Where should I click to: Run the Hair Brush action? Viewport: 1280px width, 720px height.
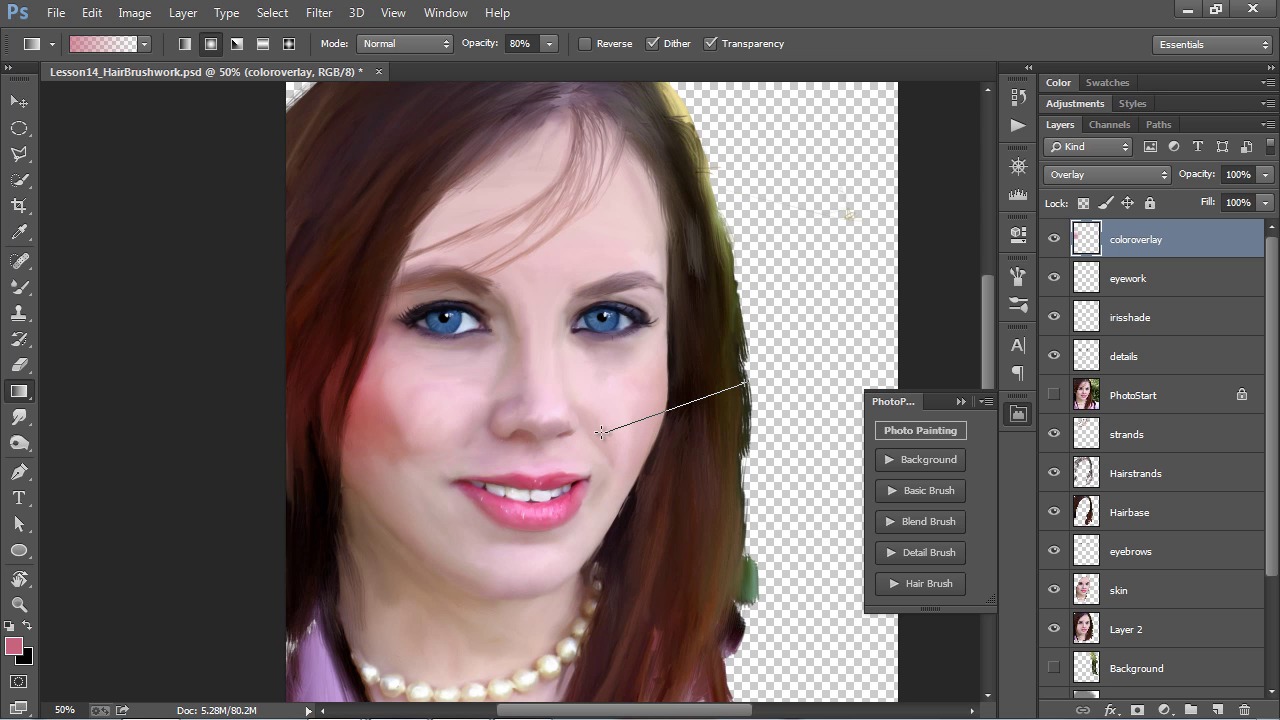[x=920, y=584]
